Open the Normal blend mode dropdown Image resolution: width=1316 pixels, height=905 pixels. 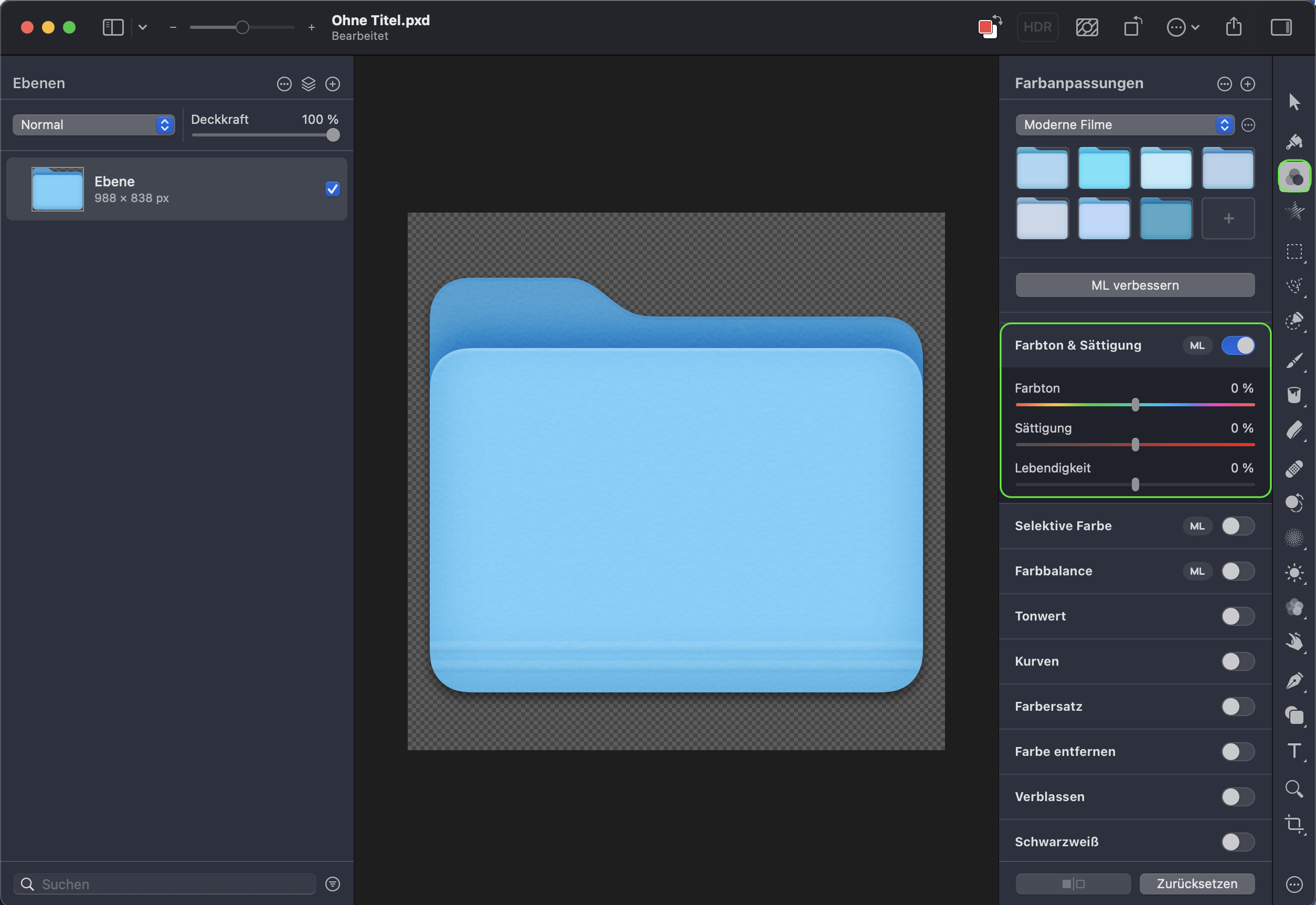point(93,125)
